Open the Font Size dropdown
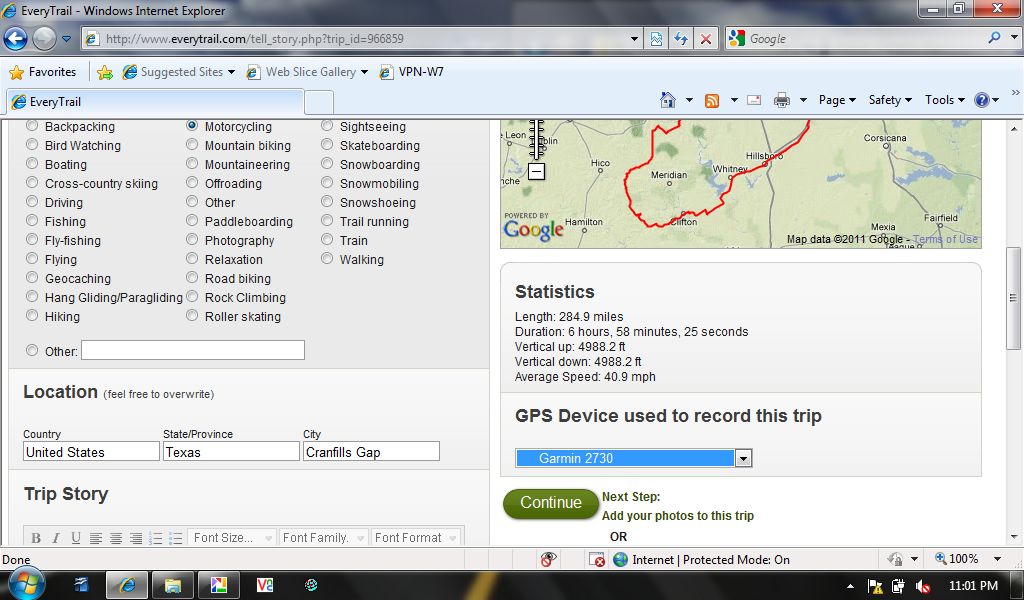 point(232,538)
